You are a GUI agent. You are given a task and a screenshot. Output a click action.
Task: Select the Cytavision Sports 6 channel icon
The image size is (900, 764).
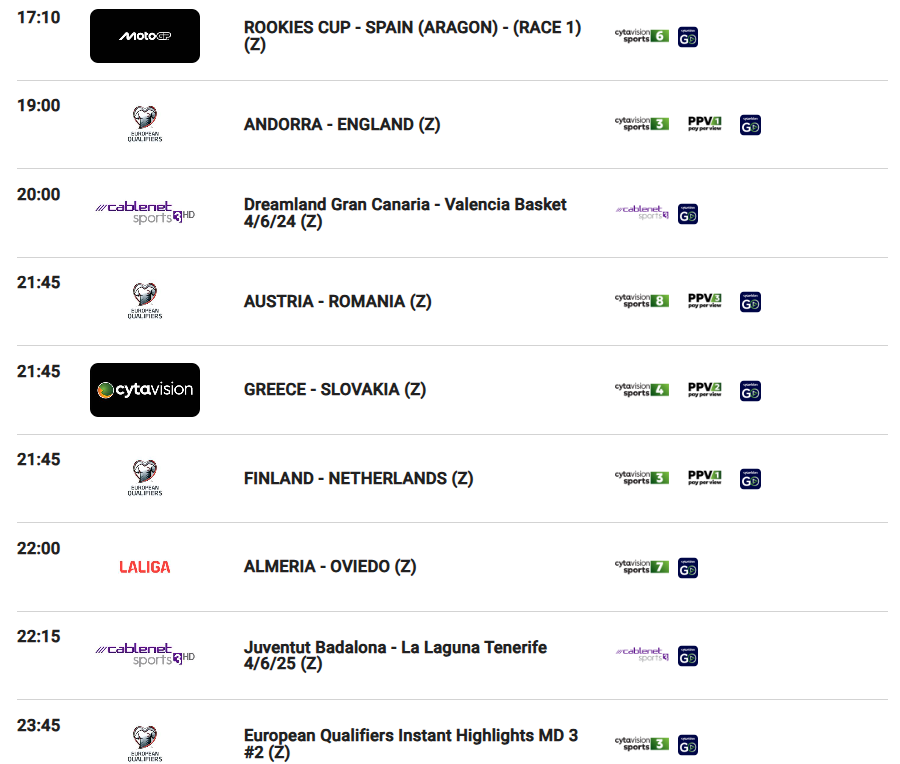(x=642, y=36)
